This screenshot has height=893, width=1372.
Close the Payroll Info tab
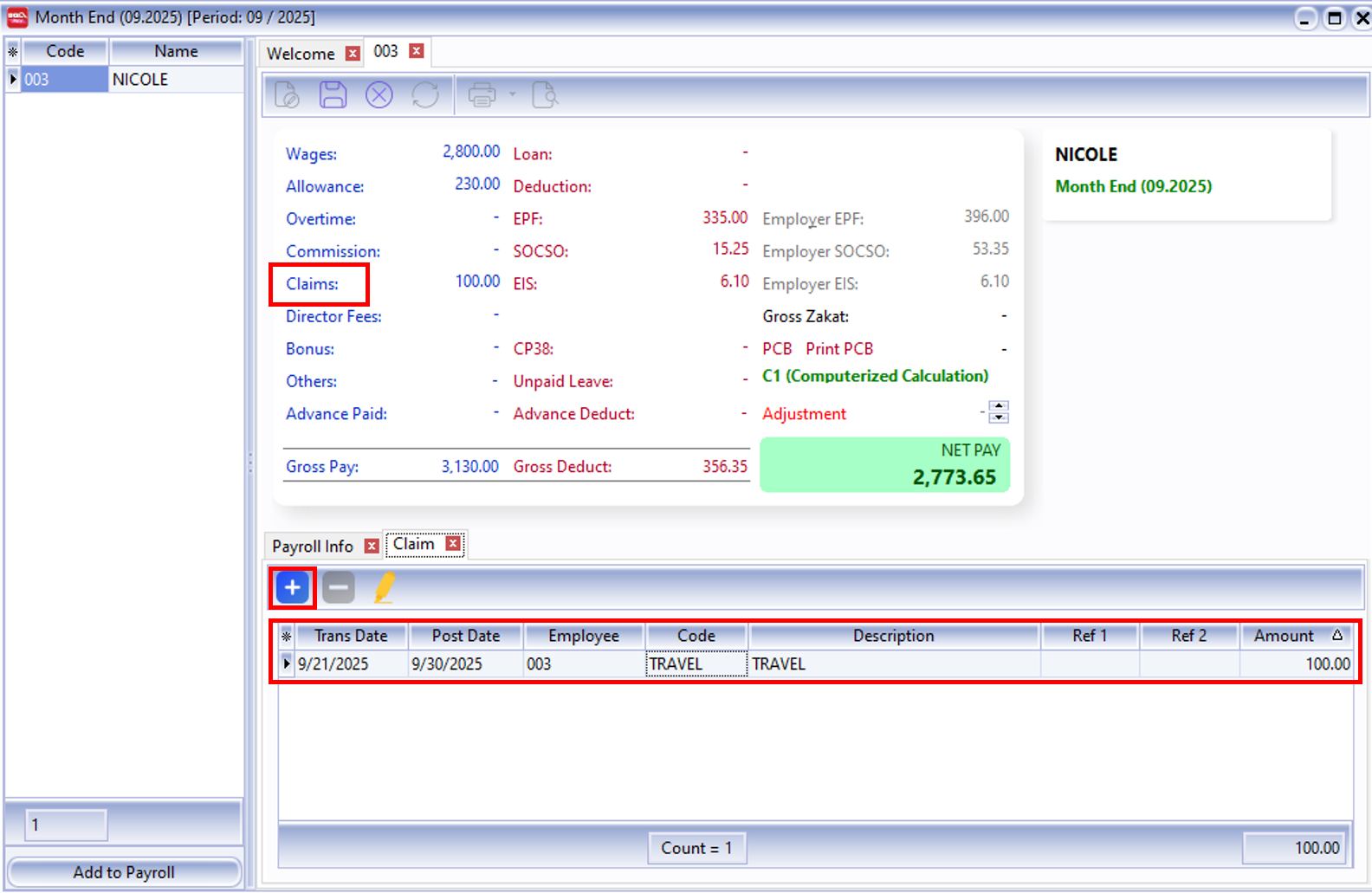pos(372,546)
